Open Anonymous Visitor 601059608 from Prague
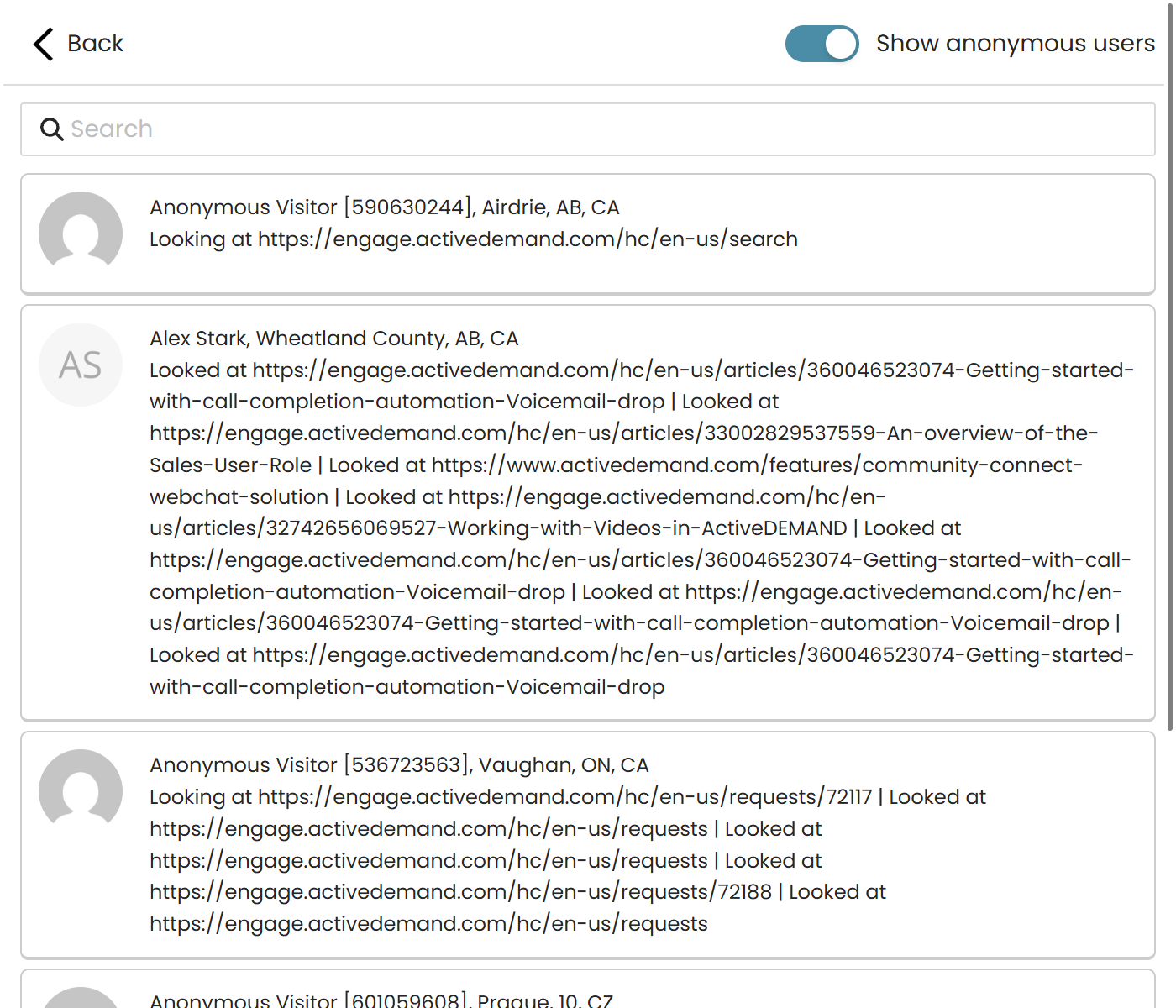1176x1008 pixels. click(x=588, y=990)
